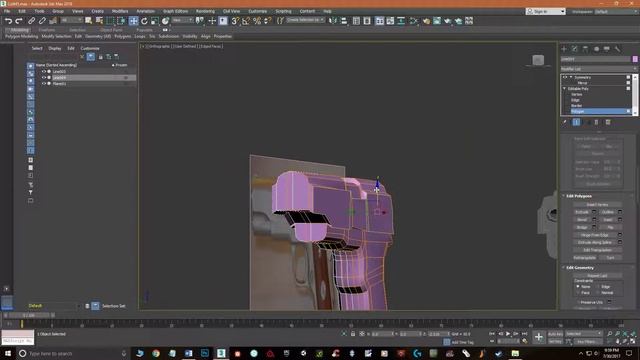Open the Sign In dropdown
640x360 pixels.
(546, 11)
